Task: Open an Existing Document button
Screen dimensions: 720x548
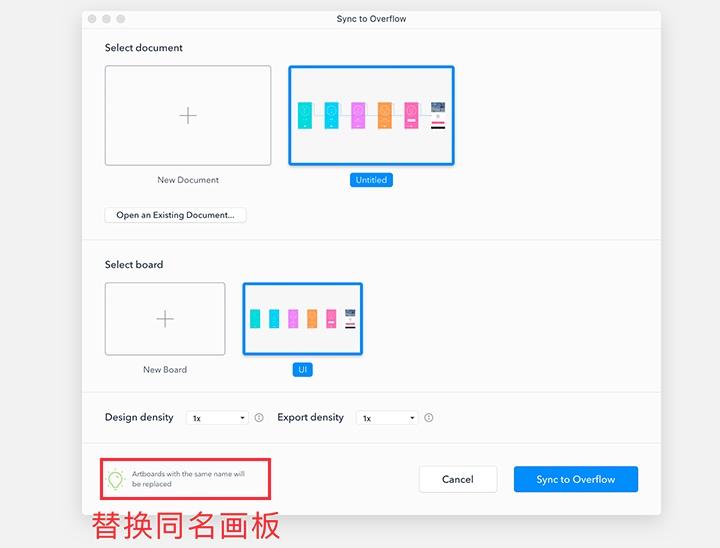Action: (x=175, y=215)
